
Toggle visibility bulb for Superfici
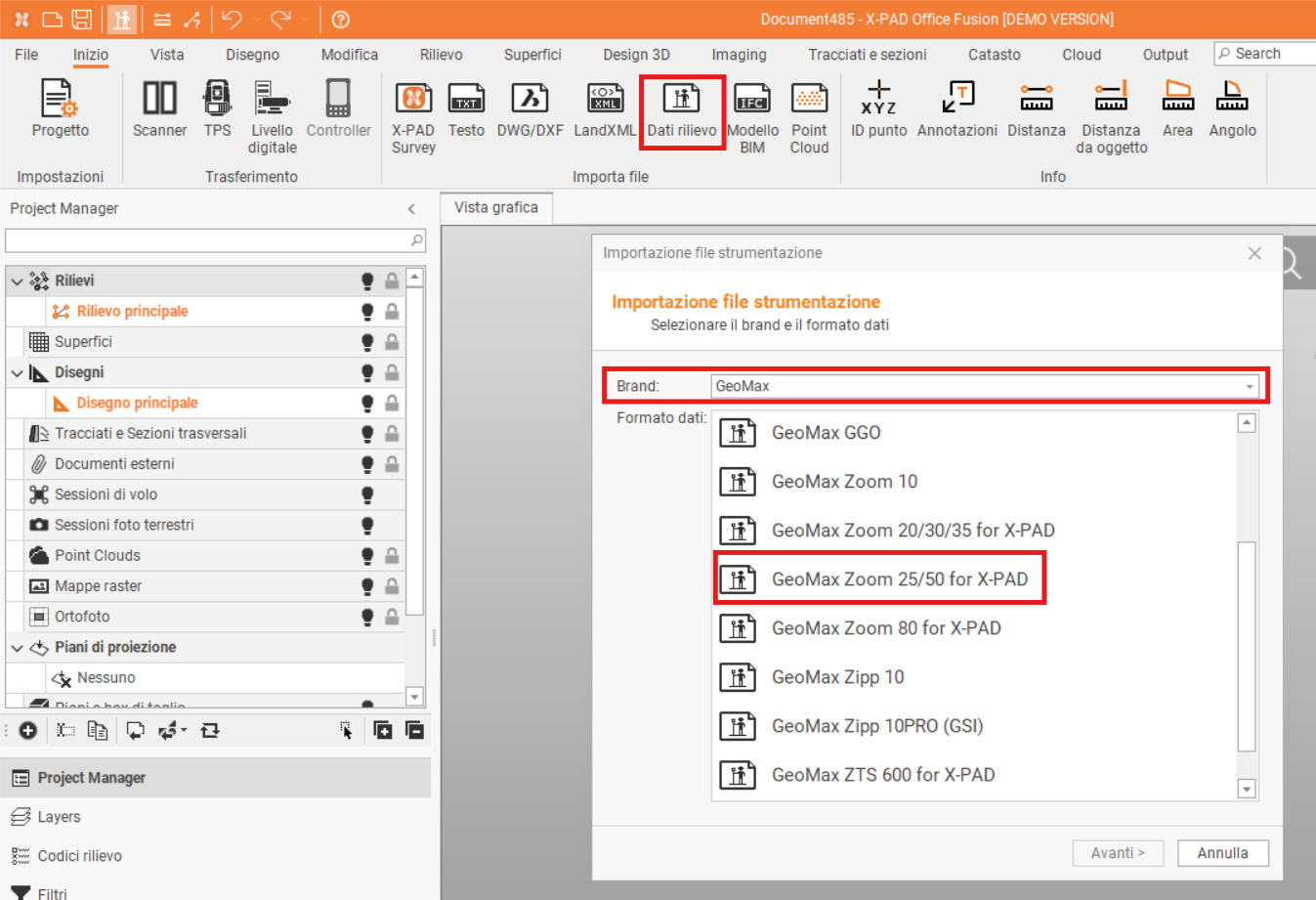(x=367, y=342)
